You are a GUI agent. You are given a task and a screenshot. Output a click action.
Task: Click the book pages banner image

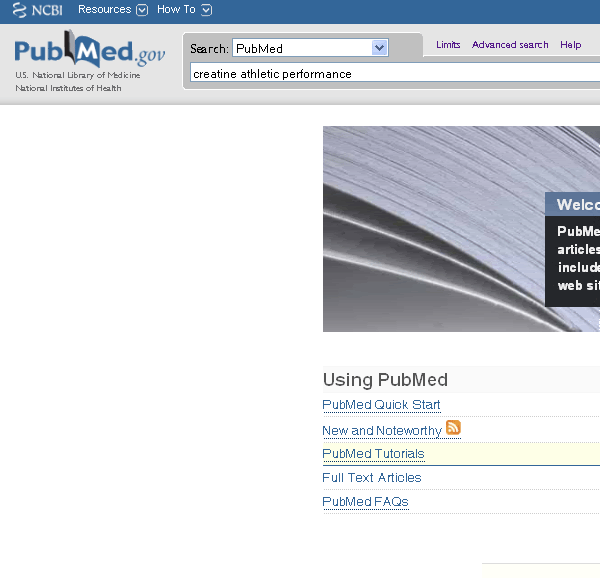432,228
